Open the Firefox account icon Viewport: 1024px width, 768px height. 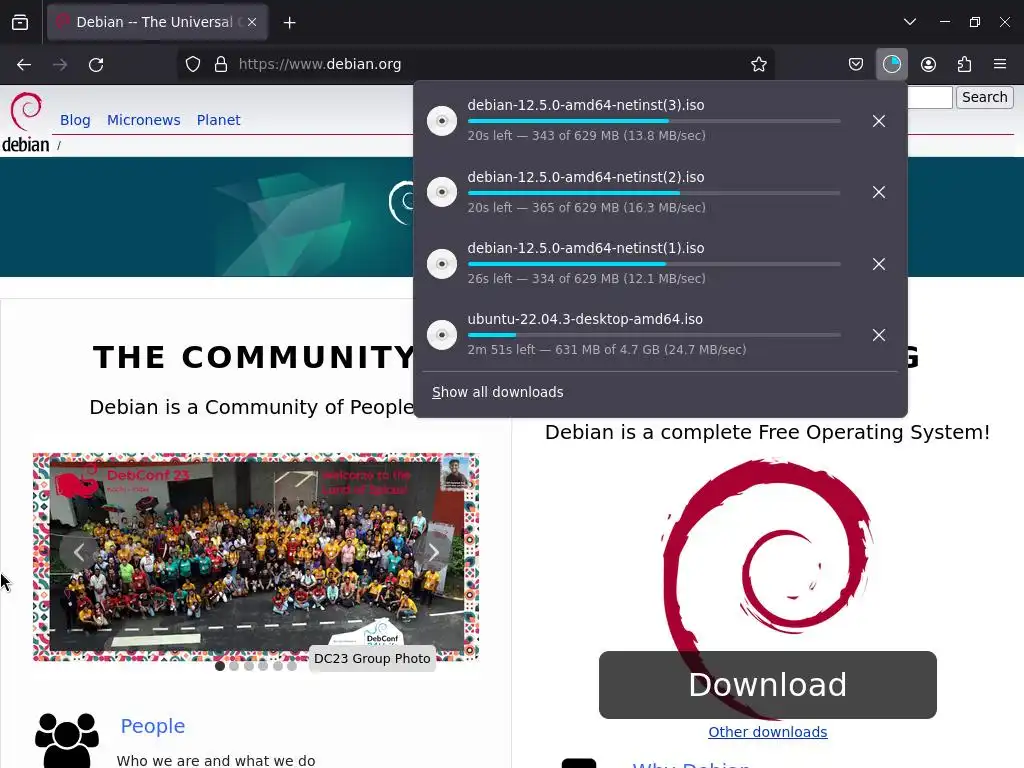[928, 64]
